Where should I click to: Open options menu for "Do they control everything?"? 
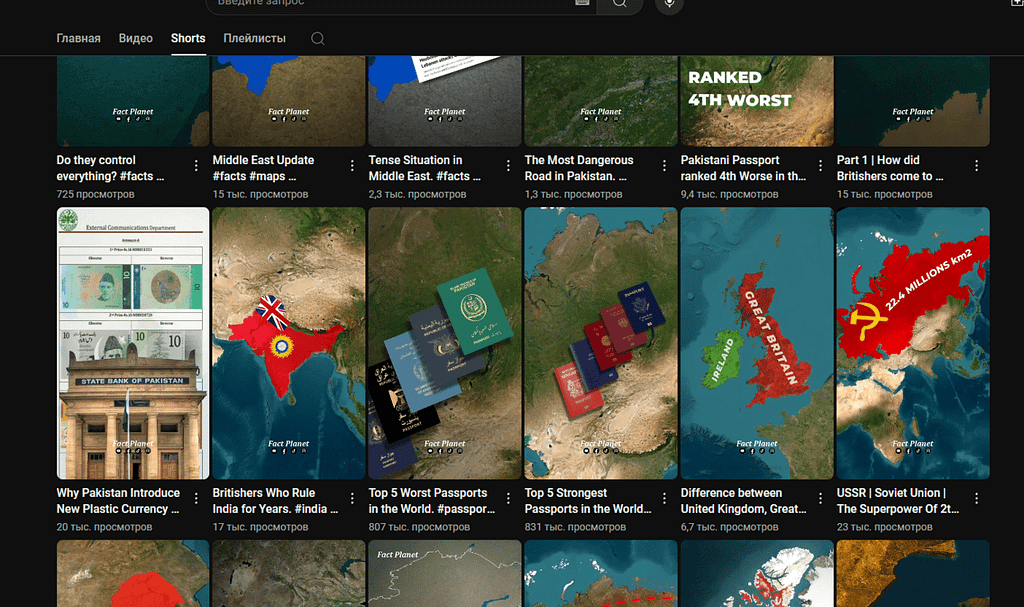click(196, 166)
